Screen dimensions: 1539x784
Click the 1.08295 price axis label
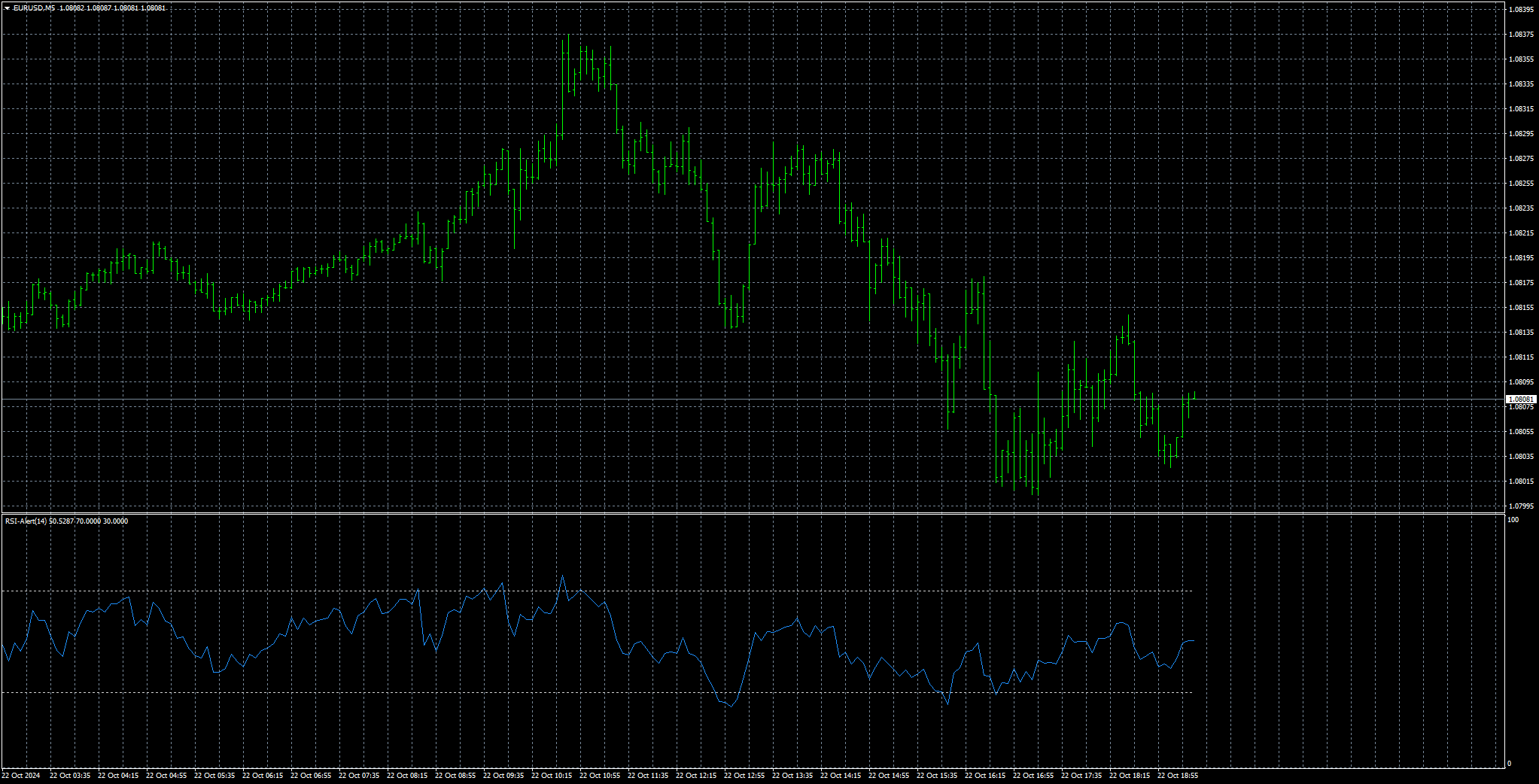point(1522,134)
